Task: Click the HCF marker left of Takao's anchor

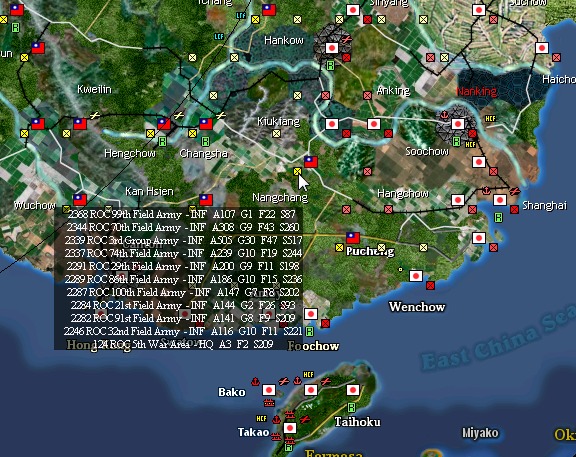Action: click(x=261, y=418)
